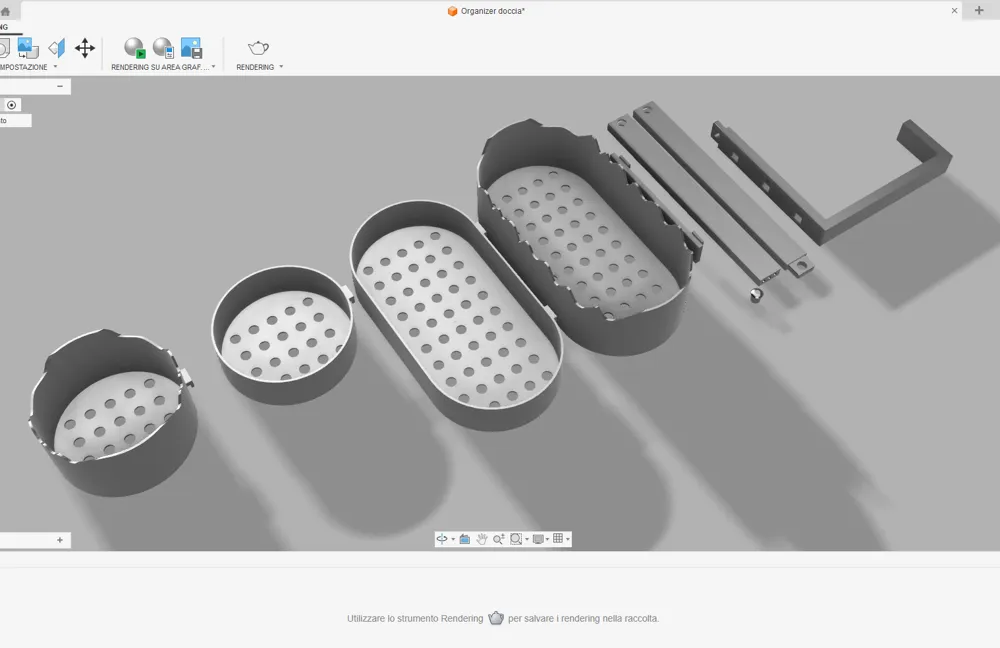Capture image with the picture-and-floppy icon
The height and width of the screenshot is (648, 1000).
point(191,48)
